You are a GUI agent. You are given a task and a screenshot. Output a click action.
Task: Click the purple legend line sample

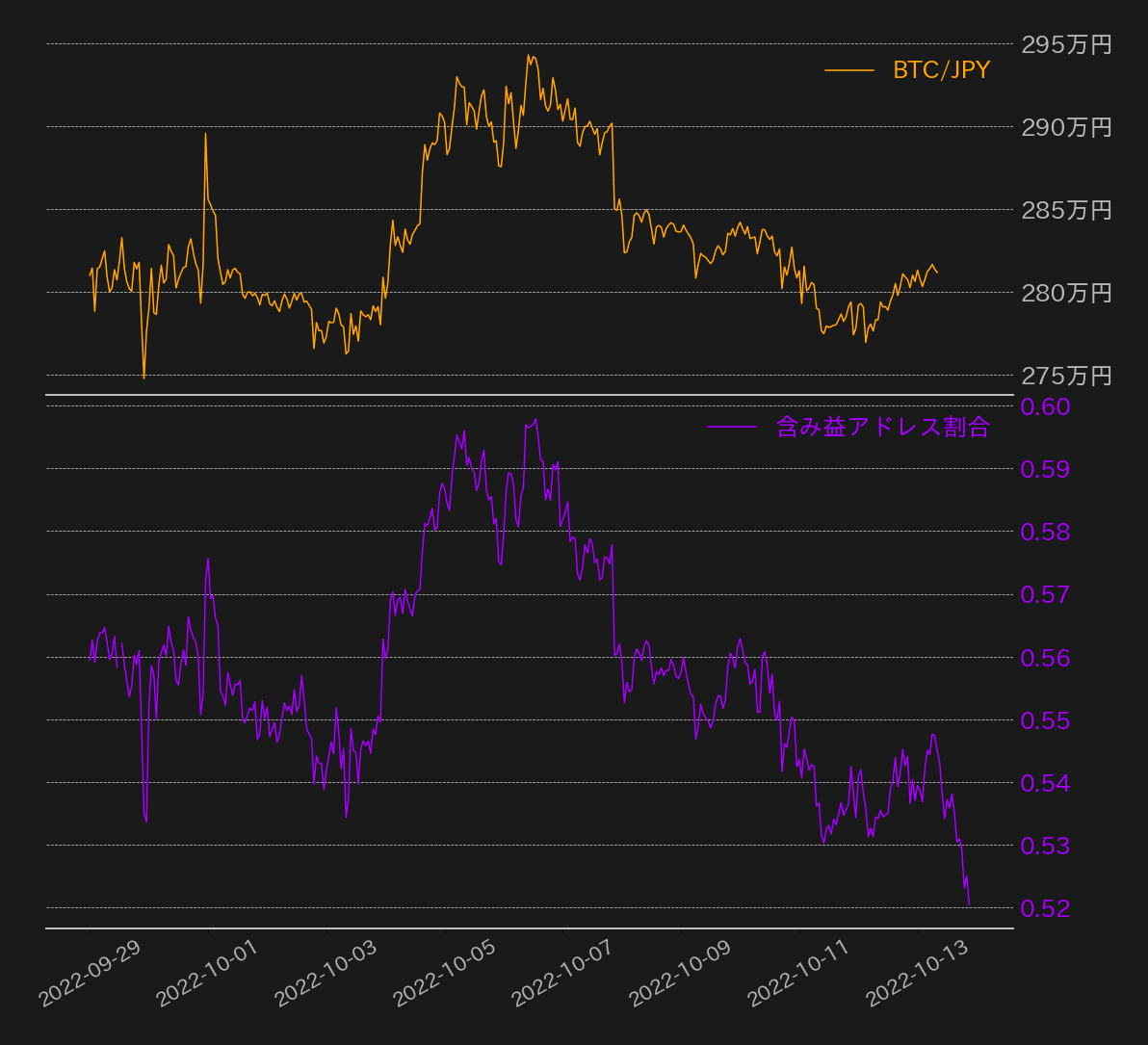(731, 427)
